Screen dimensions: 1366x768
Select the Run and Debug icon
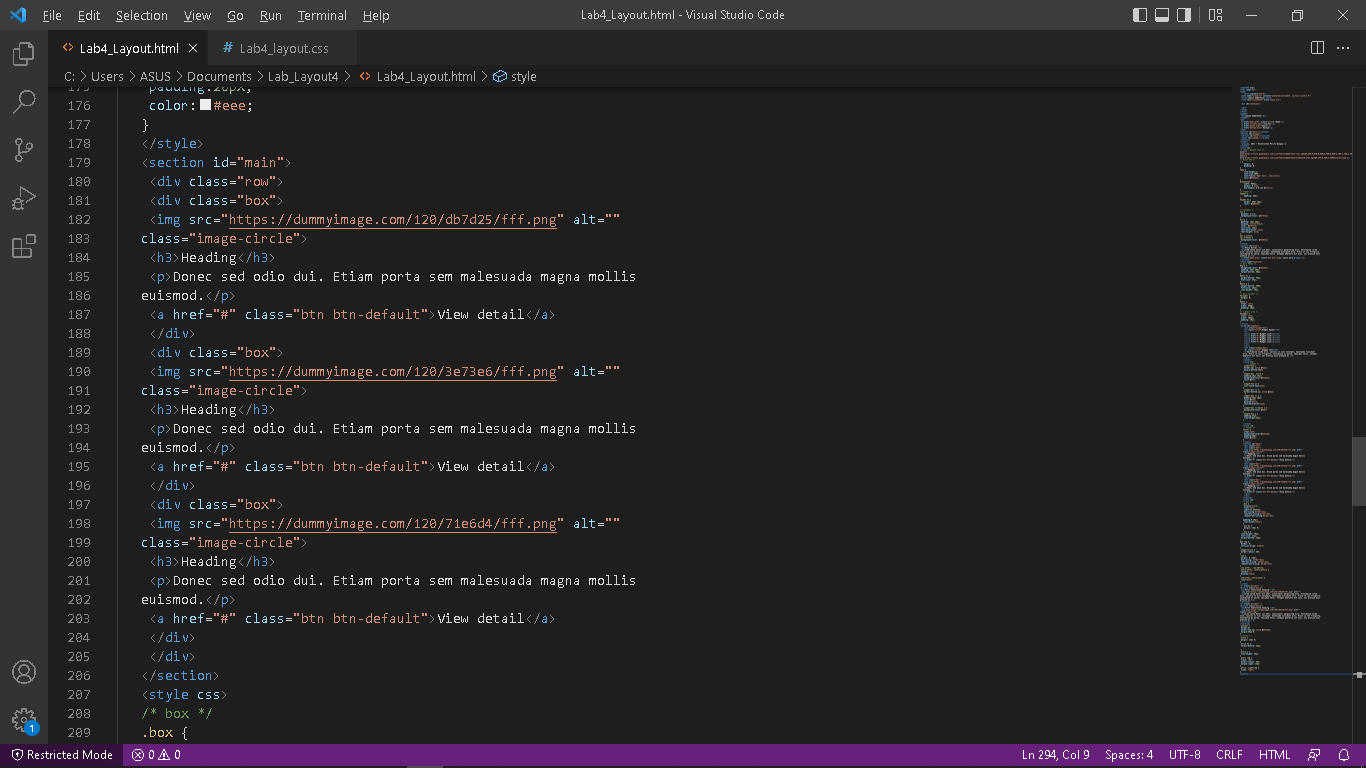click(x=24, y=198)
